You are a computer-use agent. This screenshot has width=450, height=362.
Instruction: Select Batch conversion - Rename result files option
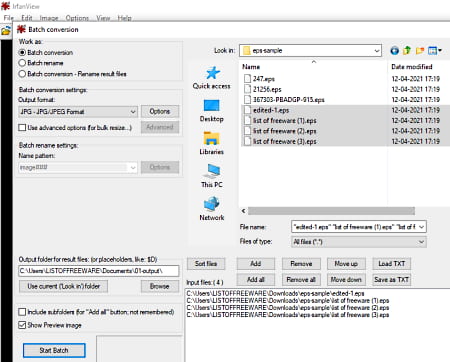click(22, 74)
